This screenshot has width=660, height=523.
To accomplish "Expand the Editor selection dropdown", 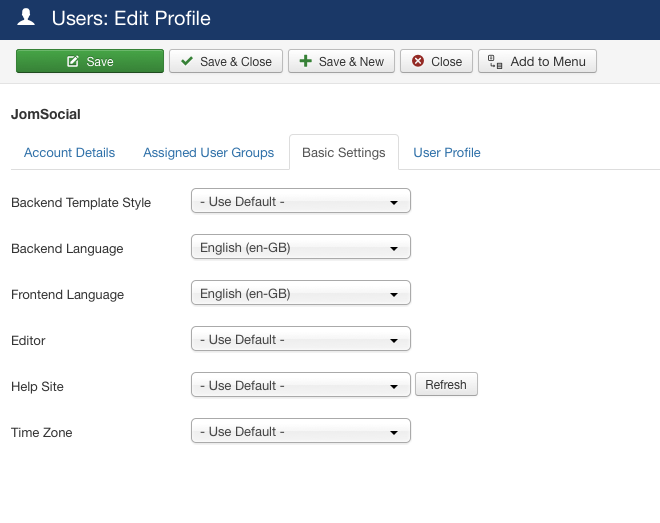I will pyautogui.click(x=301, y=339).
